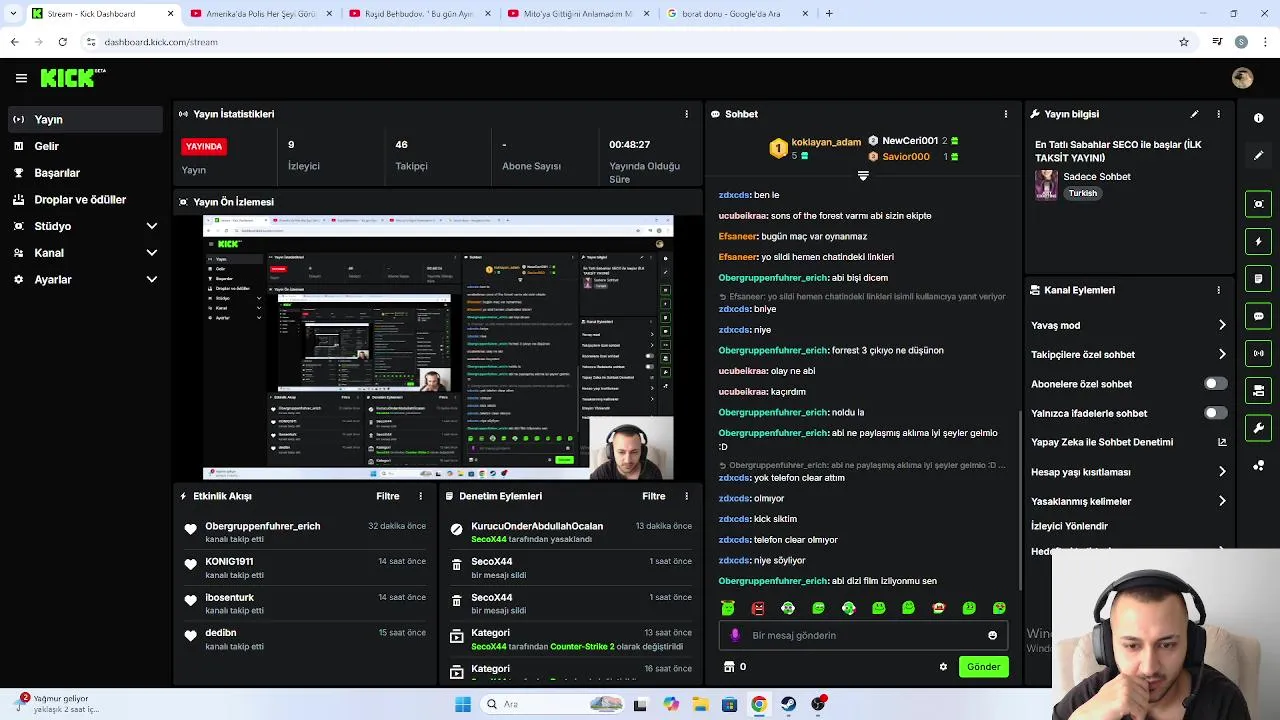Bookmark this page with the star icon
This screenshot has height=720, width=1280.
click(x=1184, y=42)
